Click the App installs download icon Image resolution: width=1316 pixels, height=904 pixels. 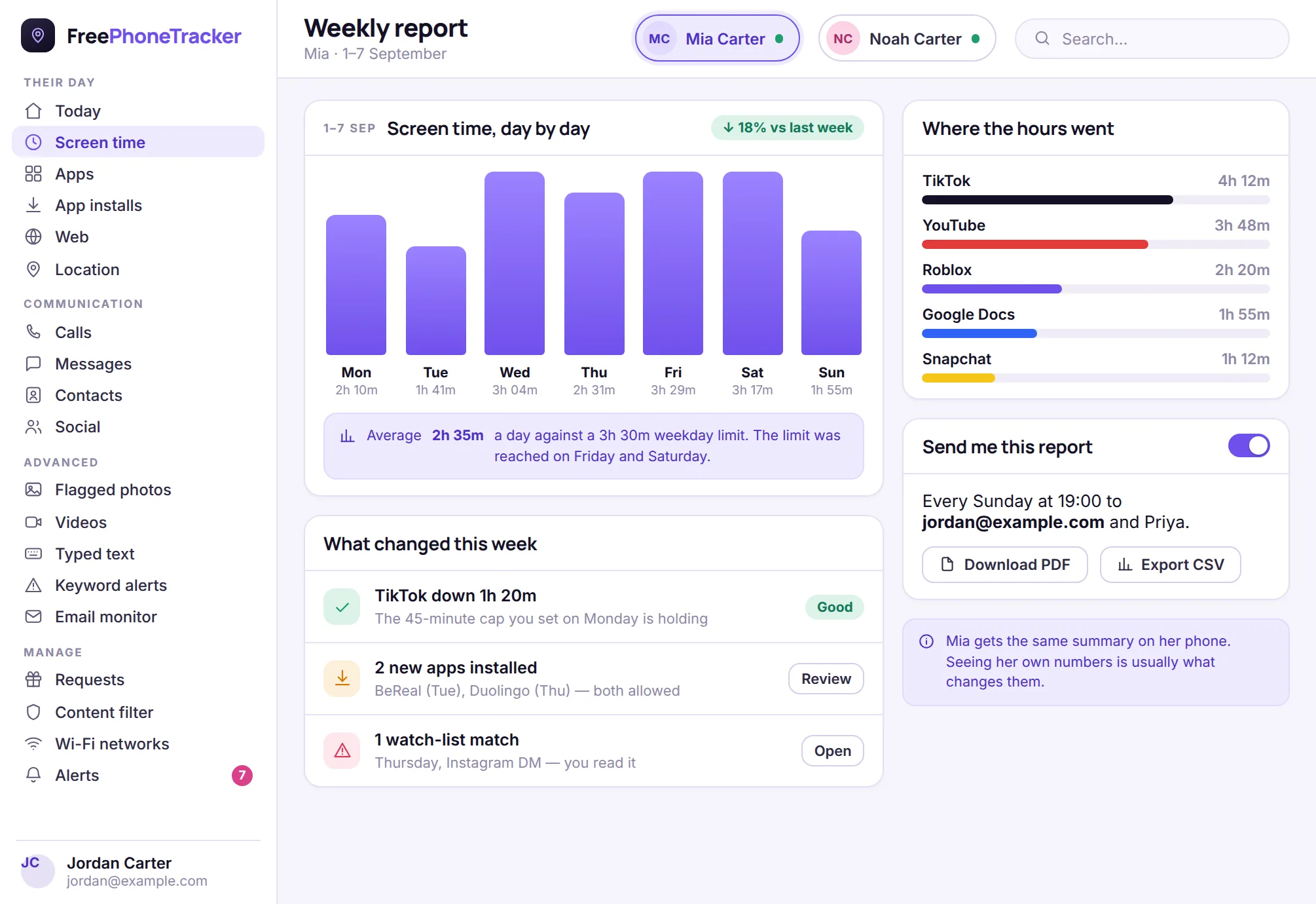coord(33,205)
